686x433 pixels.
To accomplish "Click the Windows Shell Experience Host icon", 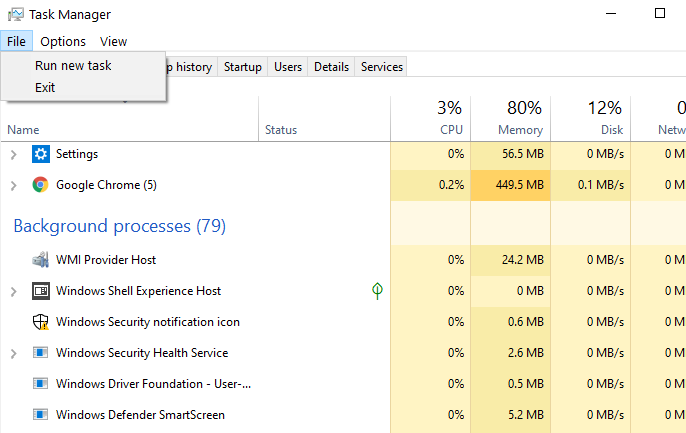I will point(40,291).
